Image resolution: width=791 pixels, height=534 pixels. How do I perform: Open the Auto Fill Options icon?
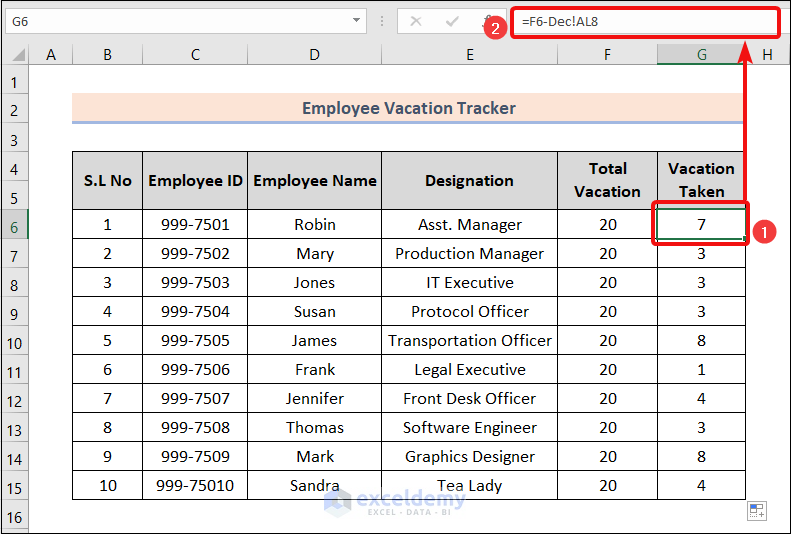[x=757, y=511]
